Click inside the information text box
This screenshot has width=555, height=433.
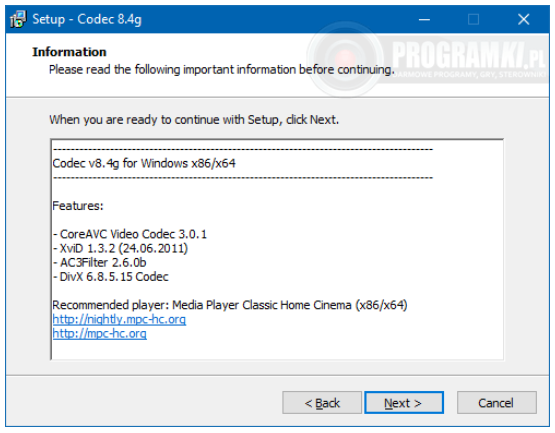tap(277, 249)
